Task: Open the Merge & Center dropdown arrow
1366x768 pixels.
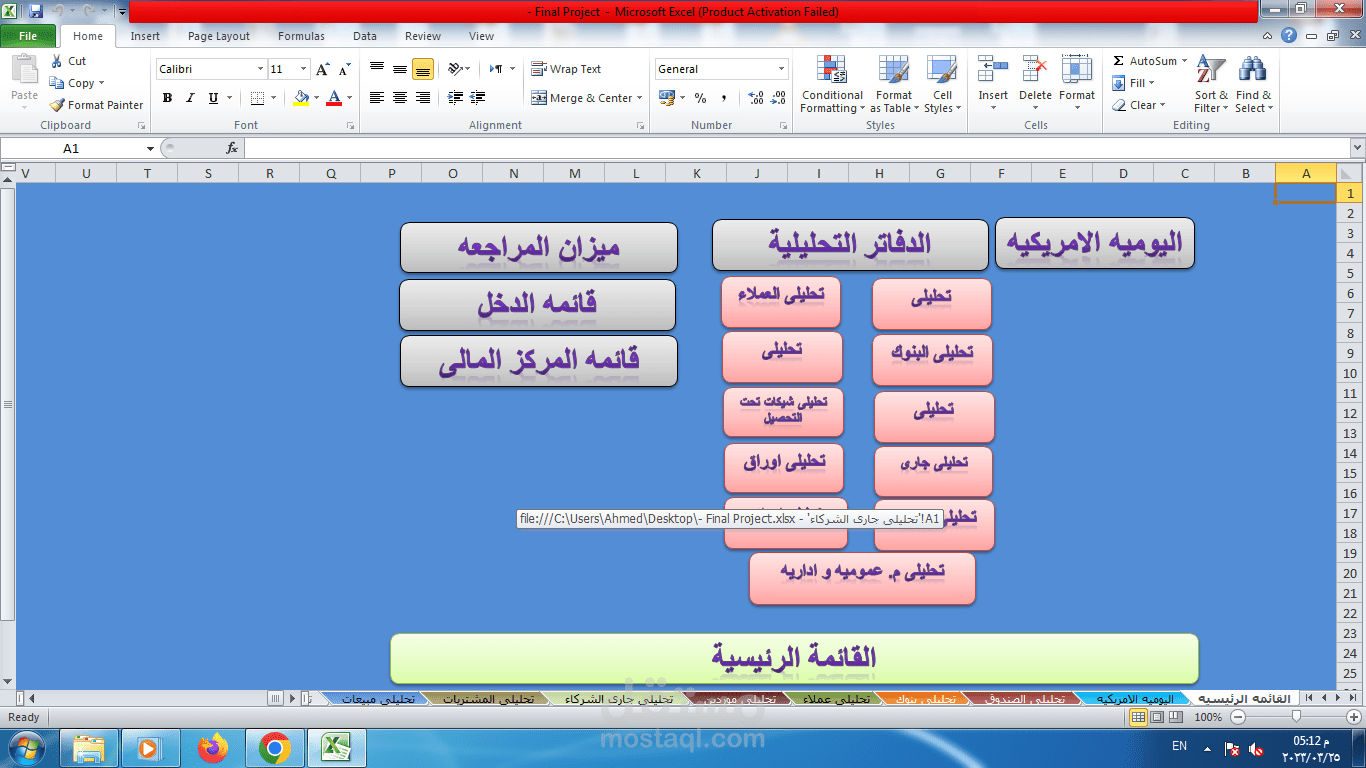Action: (641, 98)
